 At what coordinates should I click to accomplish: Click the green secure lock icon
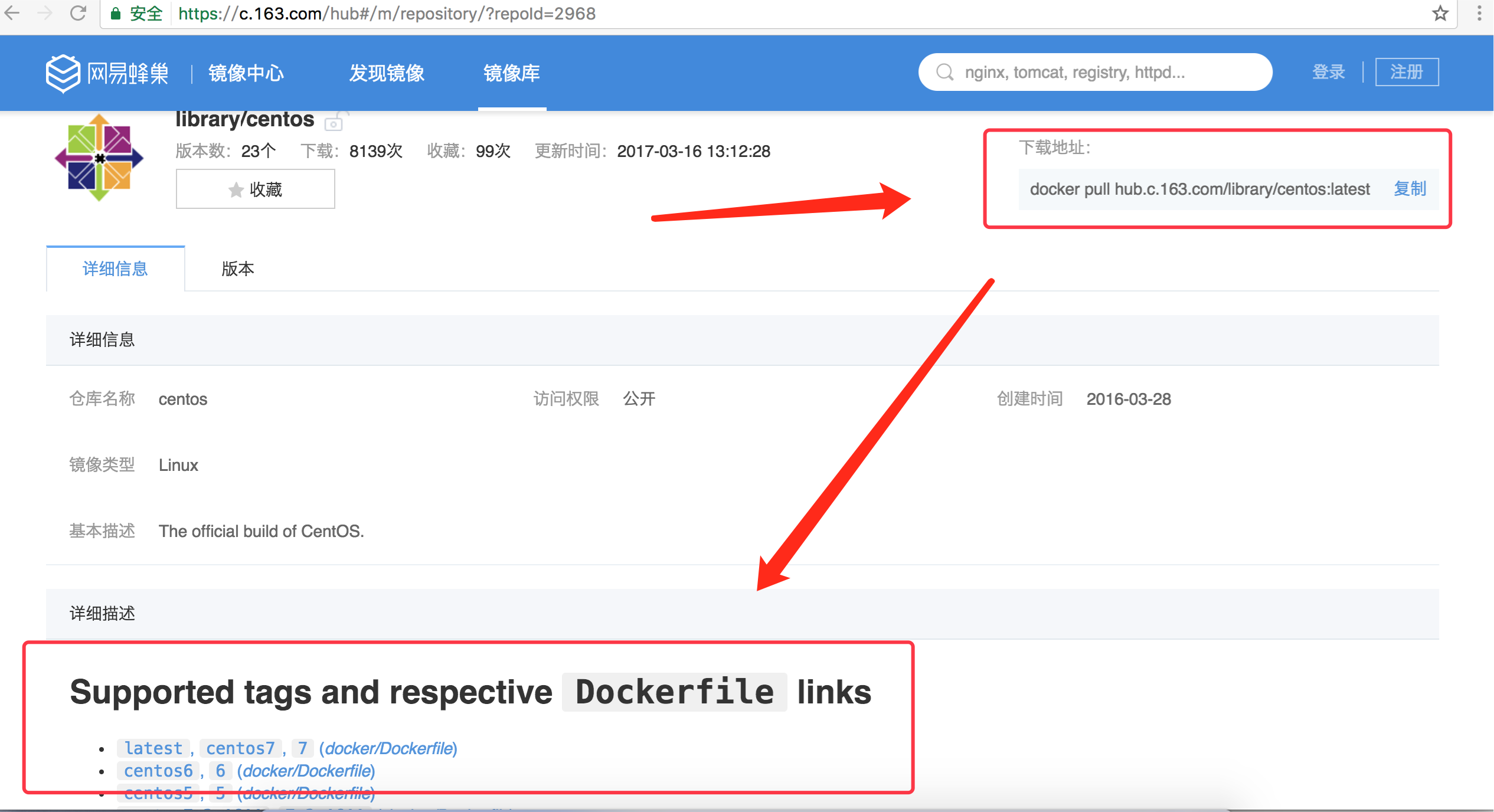pyautogui.click(x=116, y=14)
